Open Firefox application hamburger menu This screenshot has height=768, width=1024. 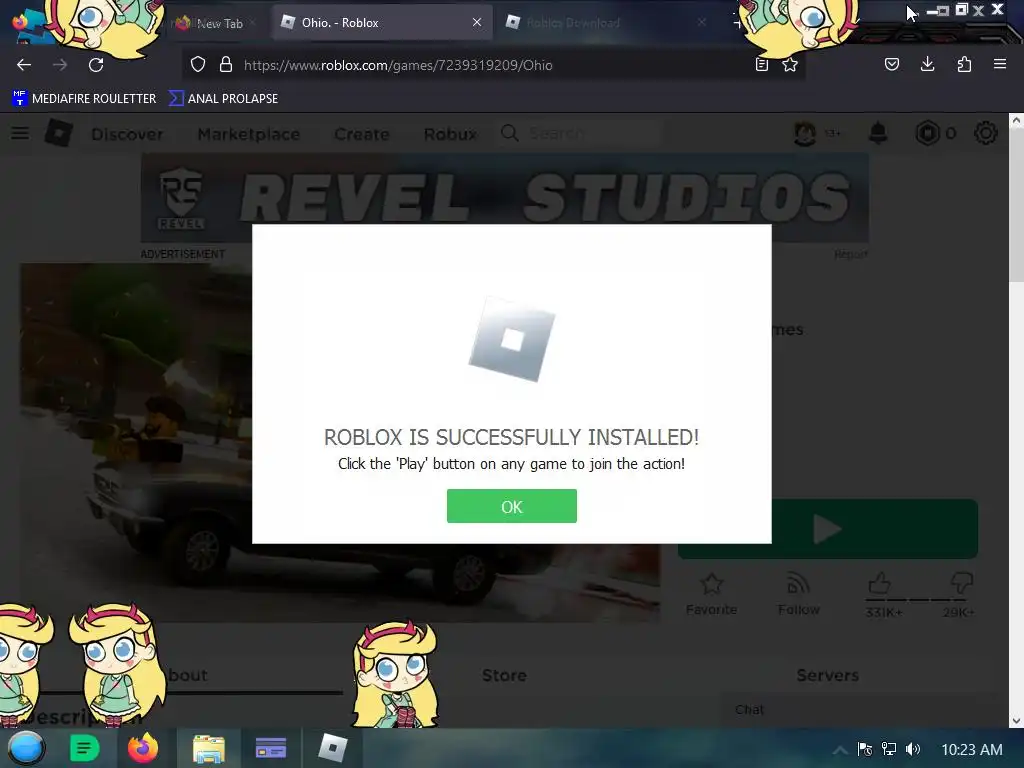[1000, 64]
